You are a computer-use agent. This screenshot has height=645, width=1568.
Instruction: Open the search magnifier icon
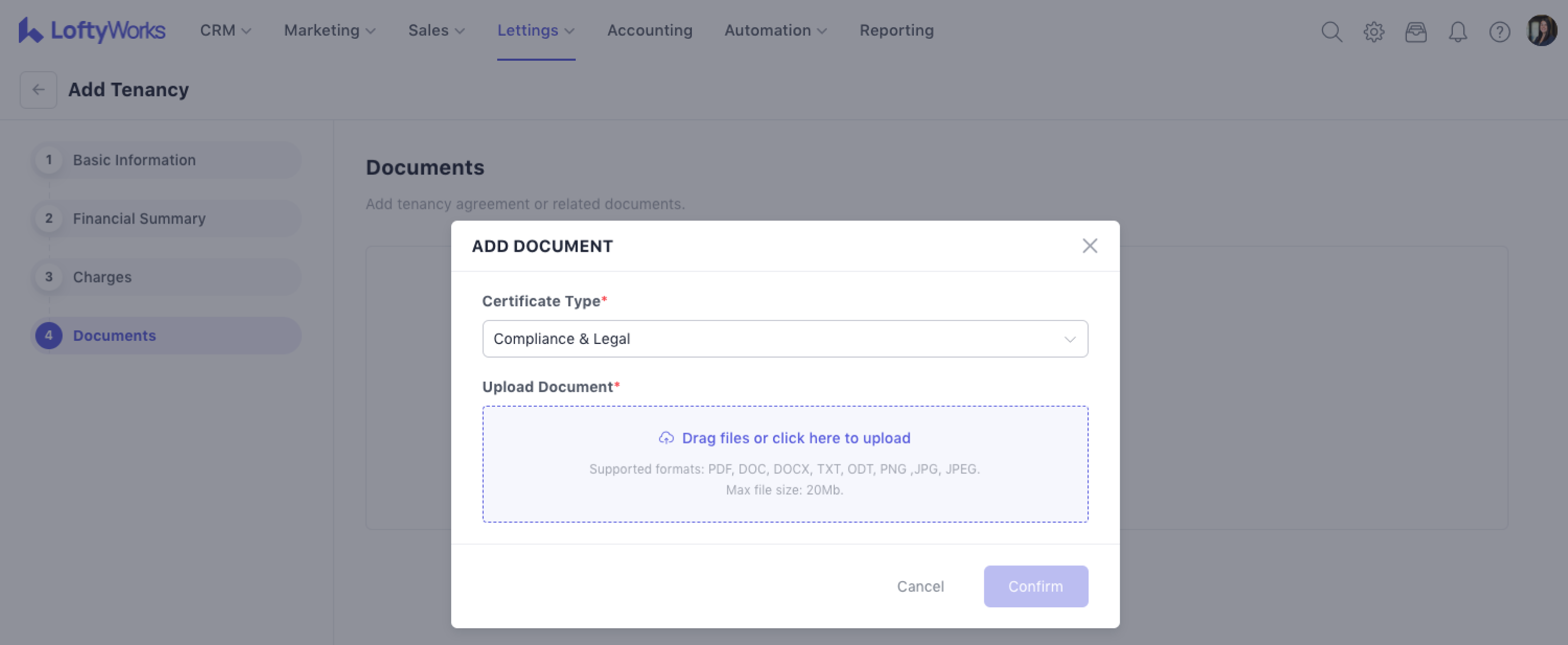[1331, 31]
